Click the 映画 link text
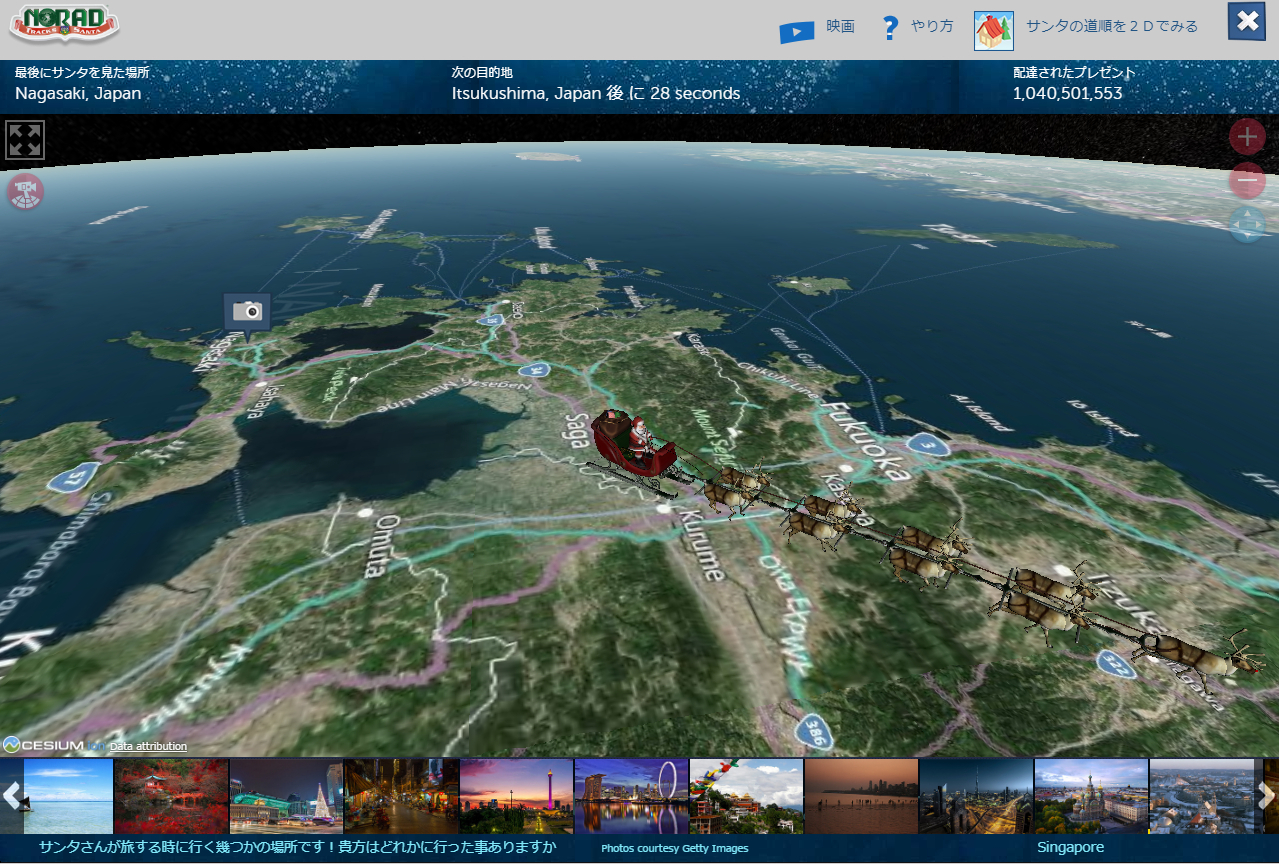This screenshot has height=864, width=1279. click(841, 27)
